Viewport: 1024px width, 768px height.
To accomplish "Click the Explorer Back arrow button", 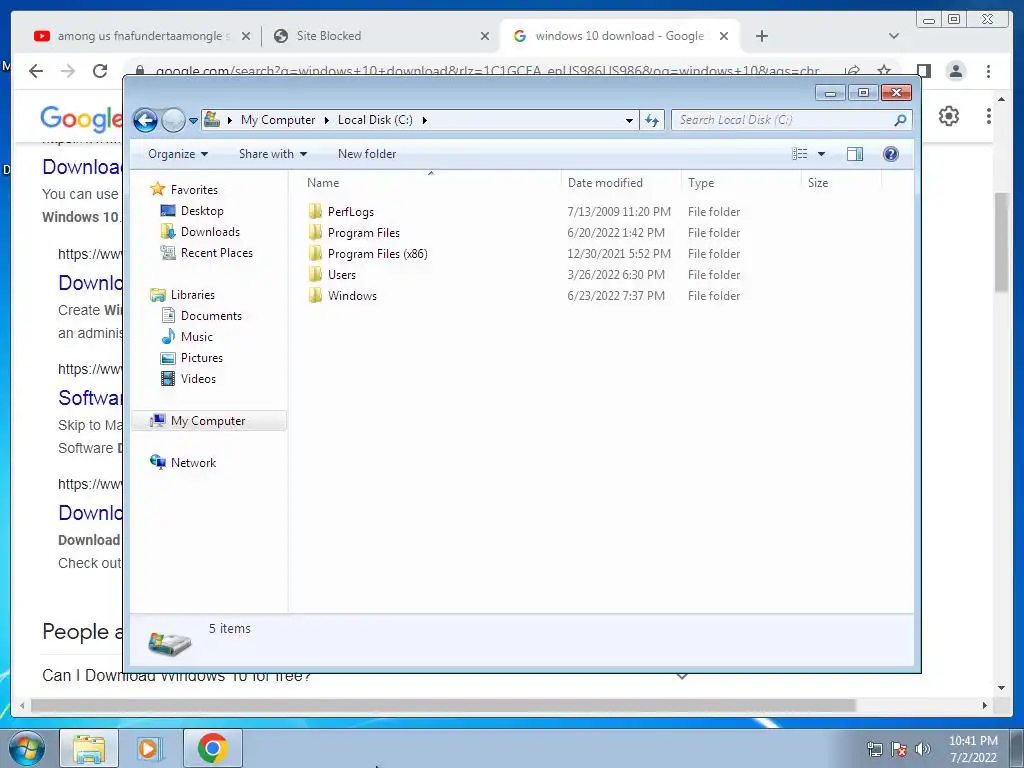I will tap(145, 120).
